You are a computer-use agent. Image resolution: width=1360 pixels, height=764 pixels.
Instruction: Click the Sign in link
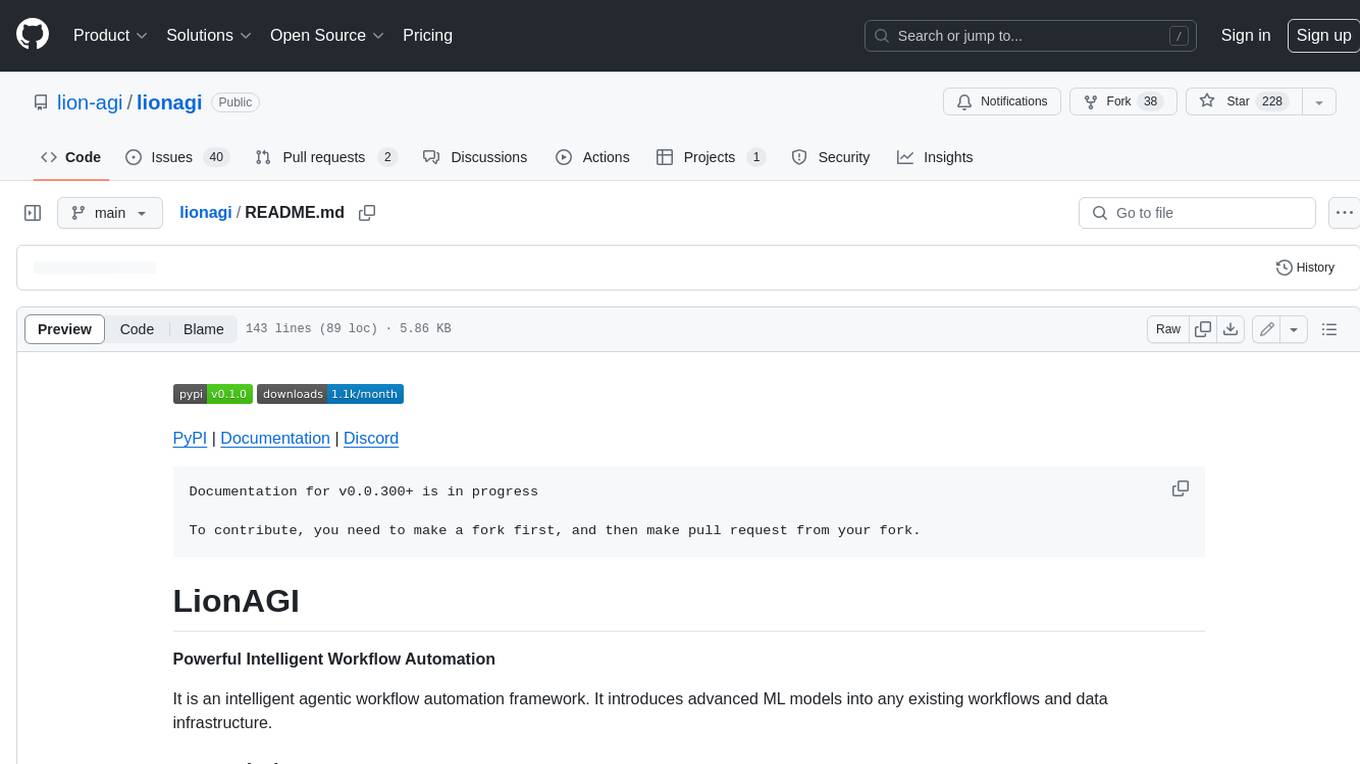click(x=1245, y=35)
